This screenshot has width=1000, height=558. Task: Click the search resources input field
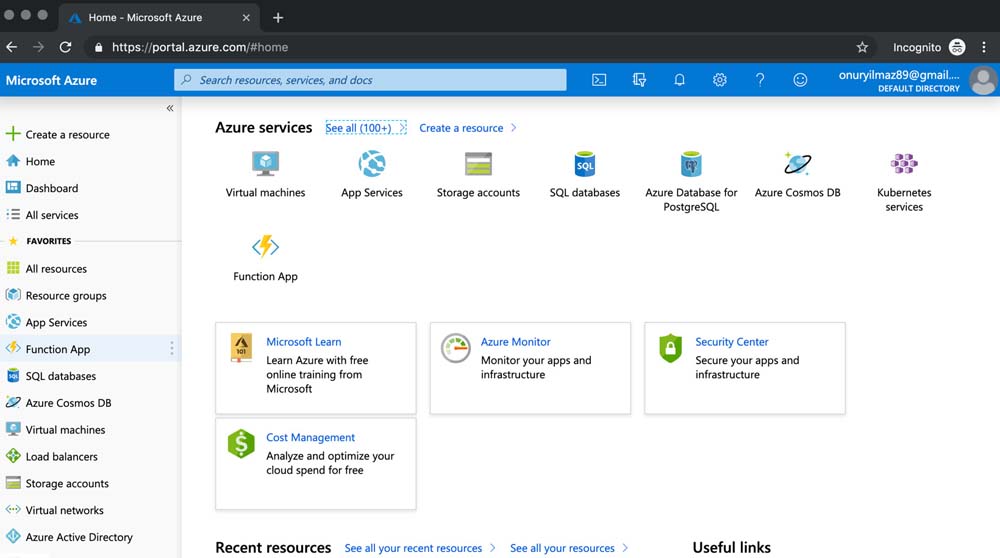point(370,80)
